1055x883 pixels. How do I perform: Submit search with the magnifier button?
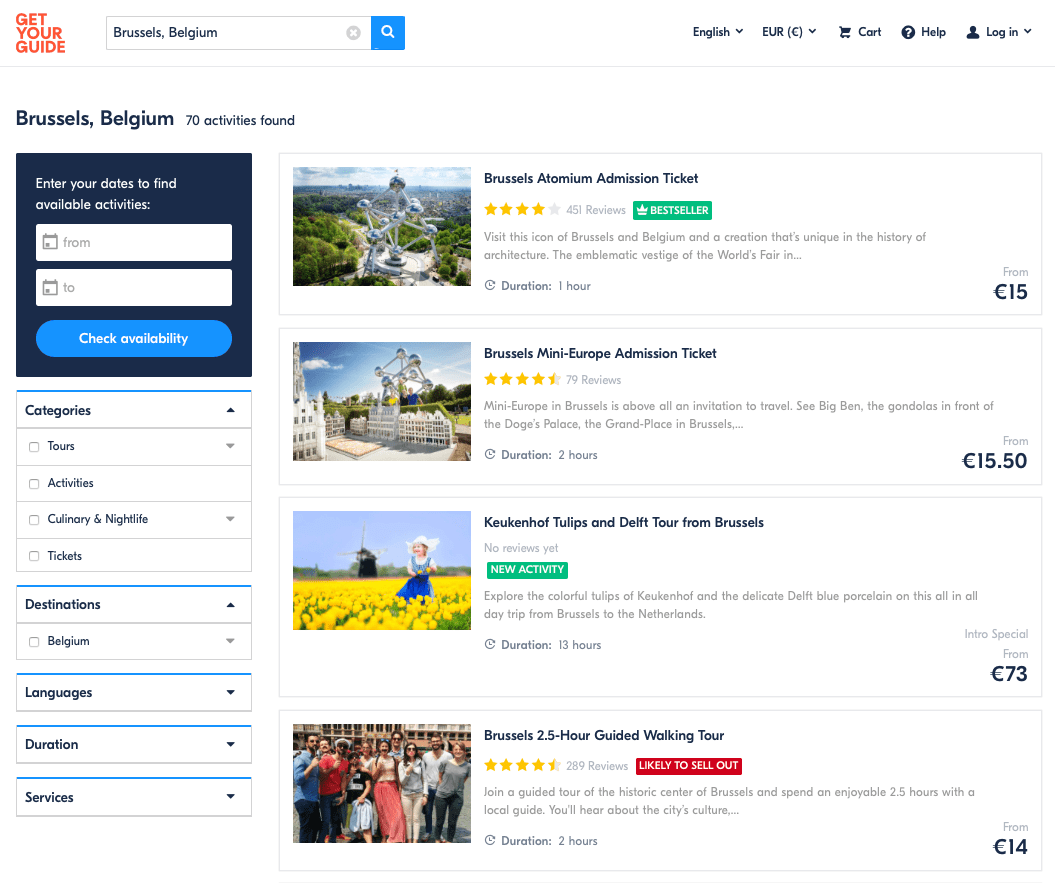point(388,32)
